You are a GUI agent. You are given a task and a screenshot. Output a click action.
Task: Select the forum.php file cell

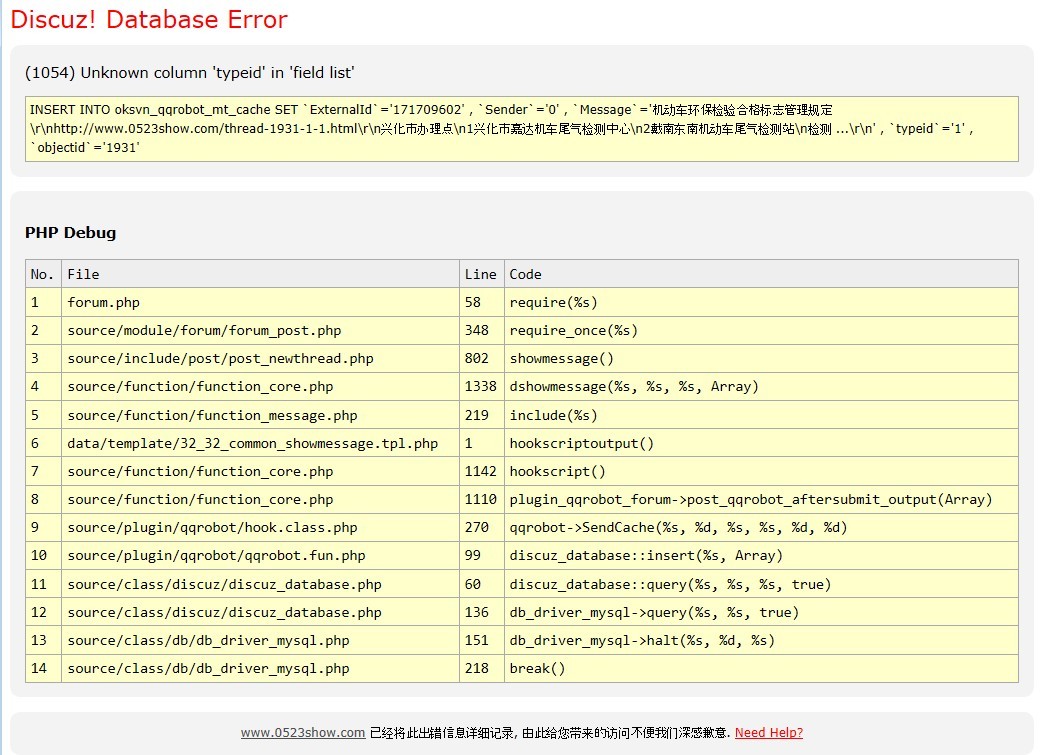[260, 302]
